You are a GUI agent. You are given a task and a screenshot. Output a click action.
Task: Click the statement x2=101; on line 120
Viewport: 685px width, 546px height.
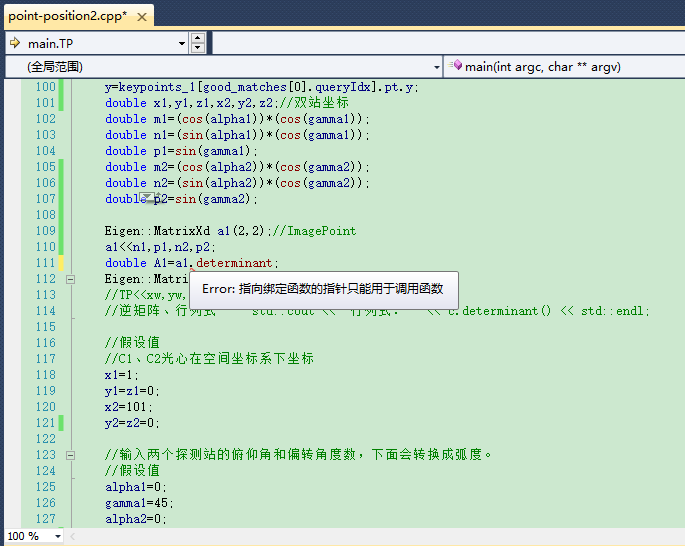click(x=129, y=407)
